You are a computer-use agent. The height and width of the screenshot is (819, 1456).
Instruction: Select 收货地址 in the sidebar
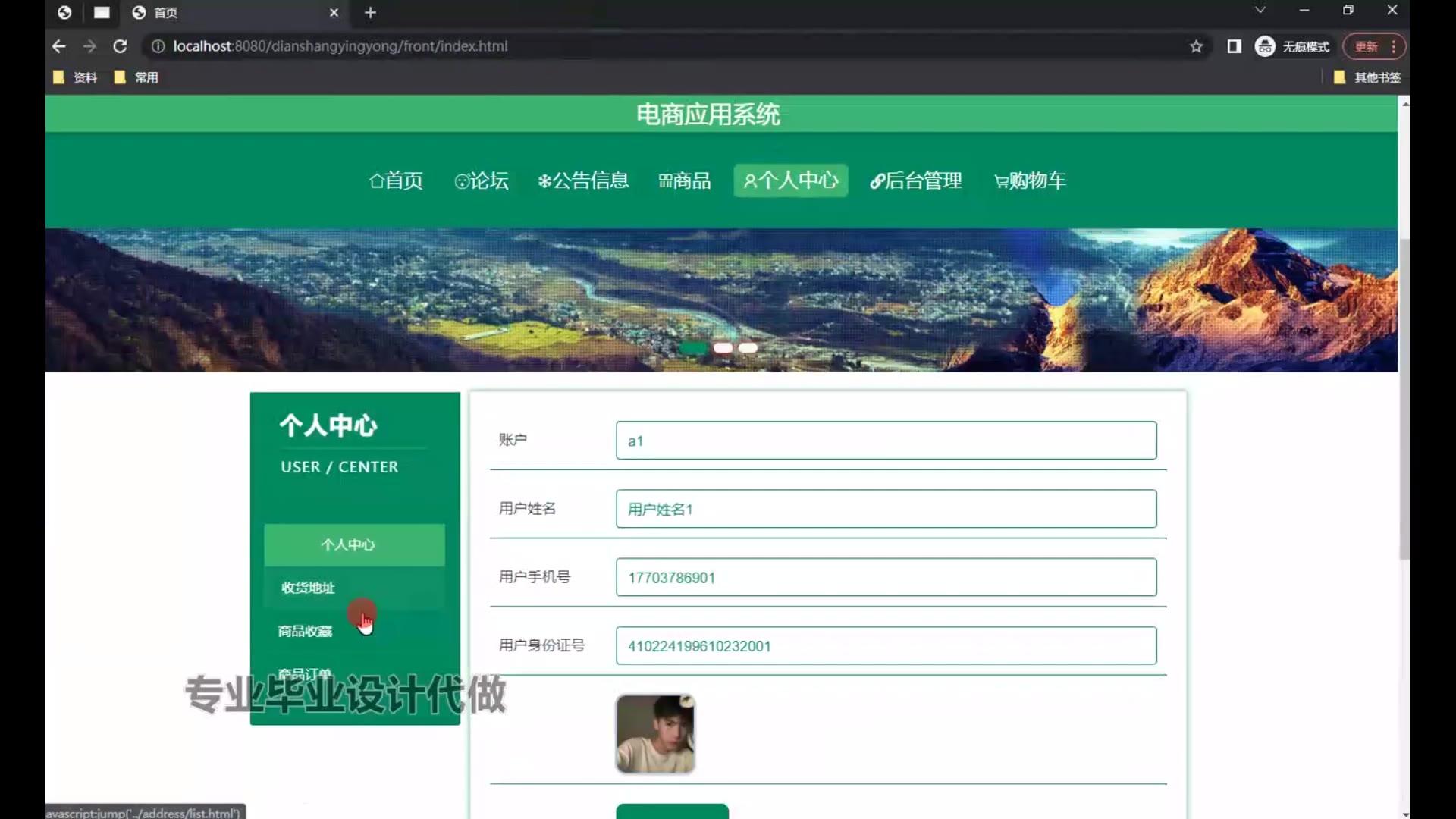pos(308,588)
